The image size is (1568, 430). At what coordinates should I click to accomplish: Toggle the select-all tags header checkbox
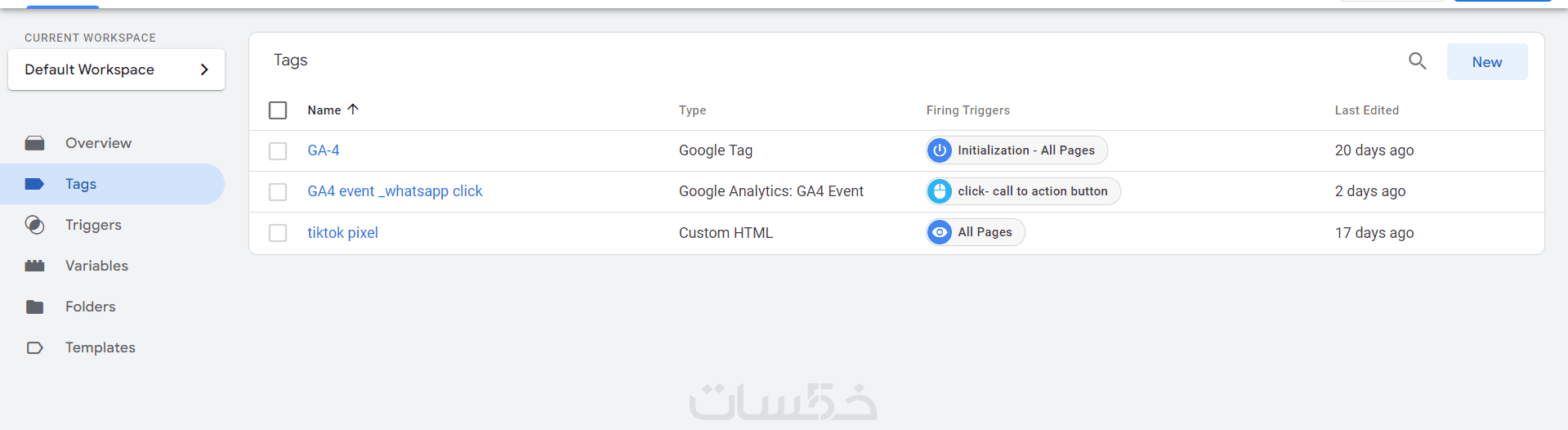[278, 110]
